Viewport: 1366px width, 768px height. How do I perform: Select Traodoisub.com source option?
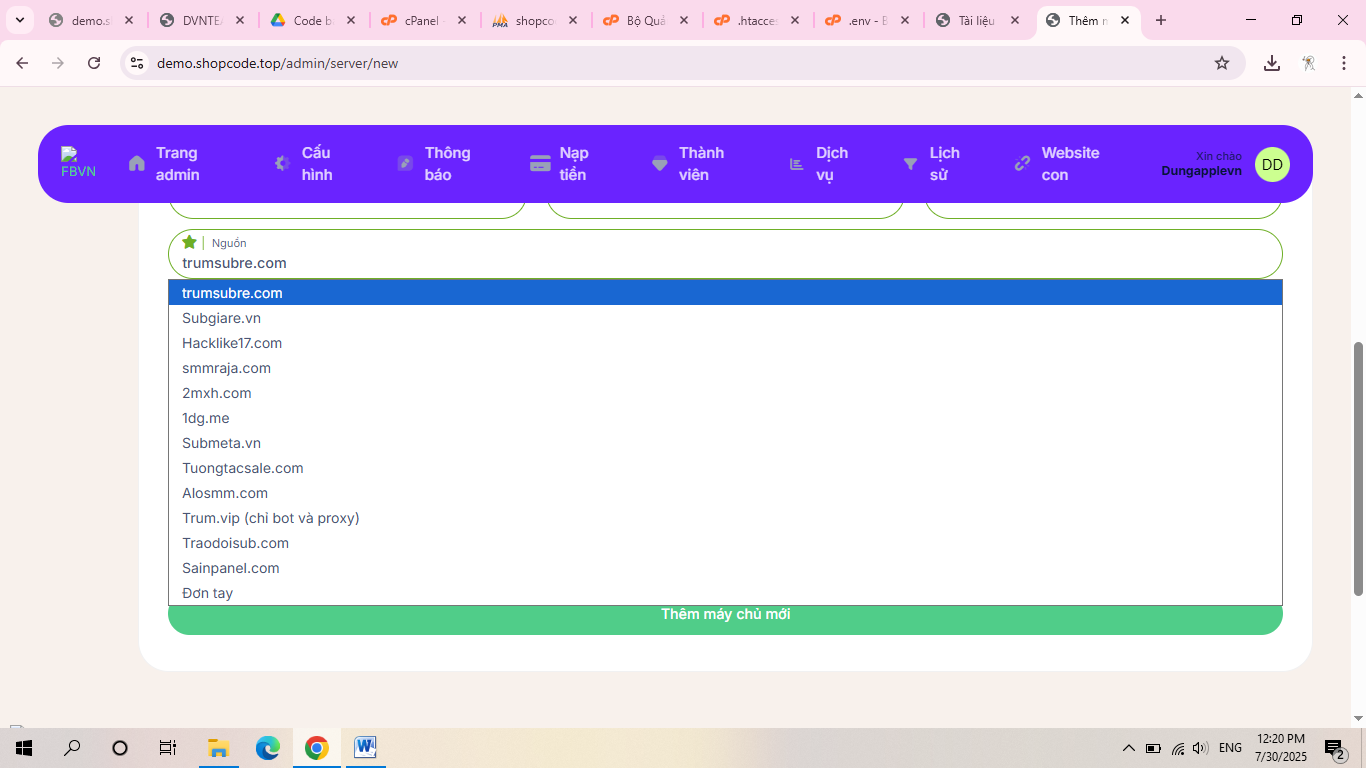point(725,543)
